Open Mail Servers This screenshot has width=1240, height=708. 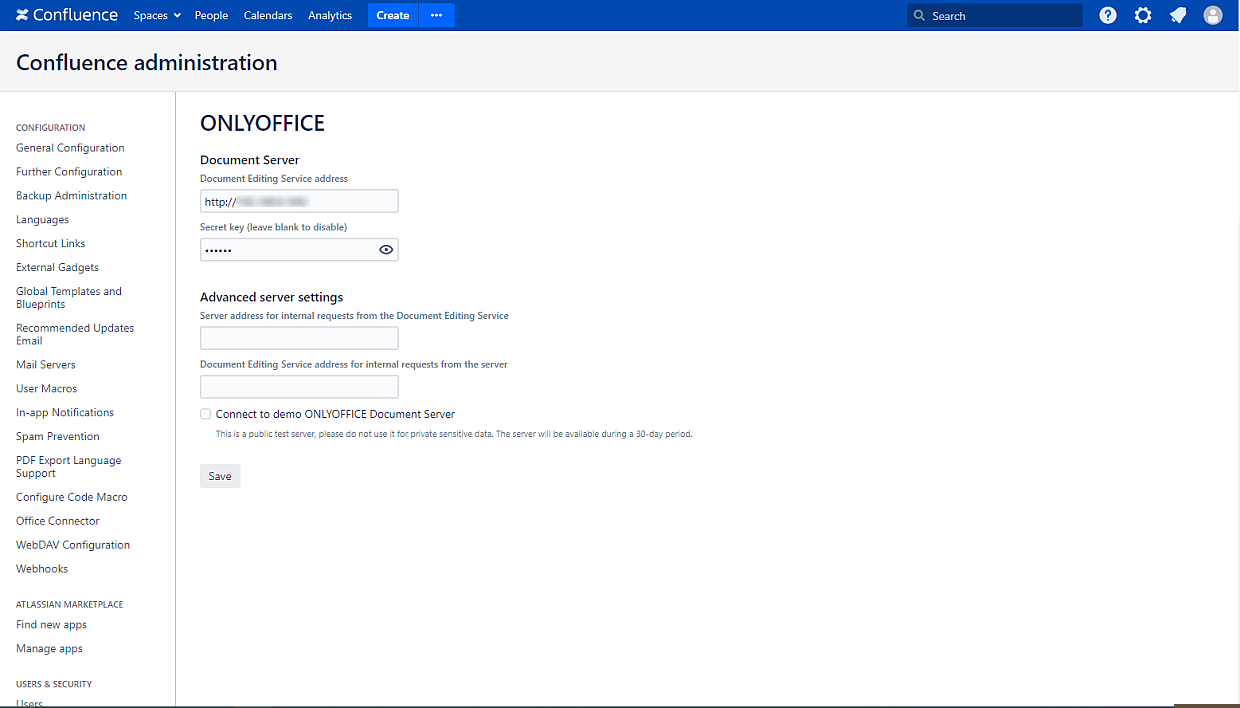46,365
